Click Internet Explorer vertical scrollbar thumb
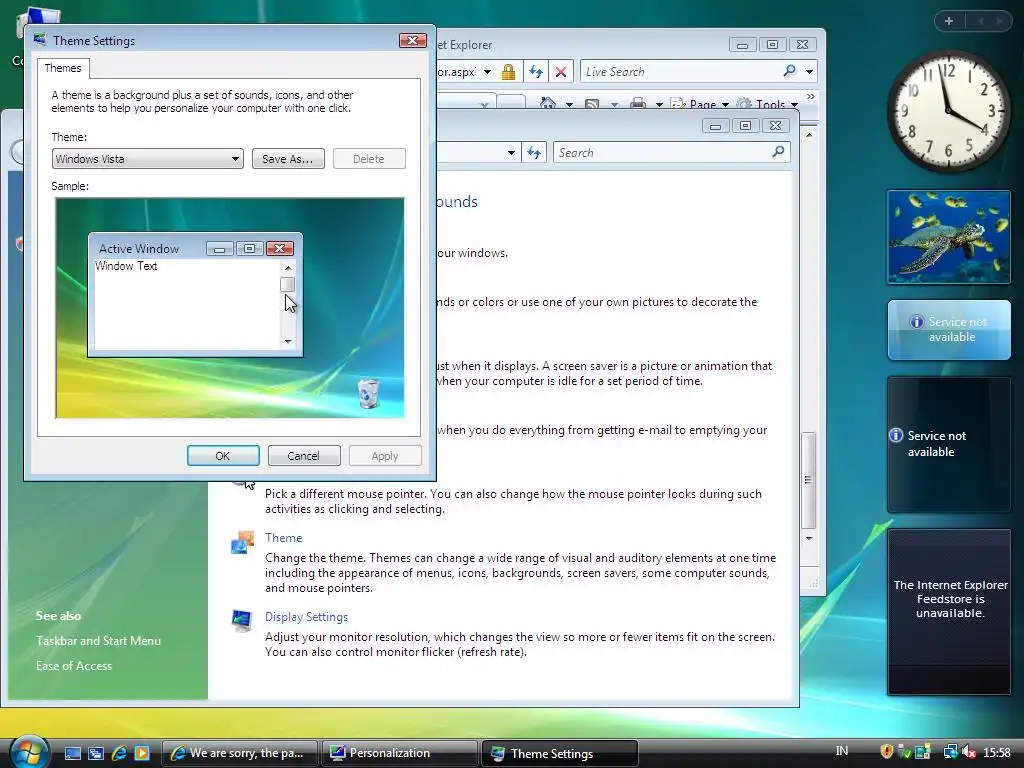The width and height of the screenshot is (1024, 768). pyautogui.click(x=808, y=480)
